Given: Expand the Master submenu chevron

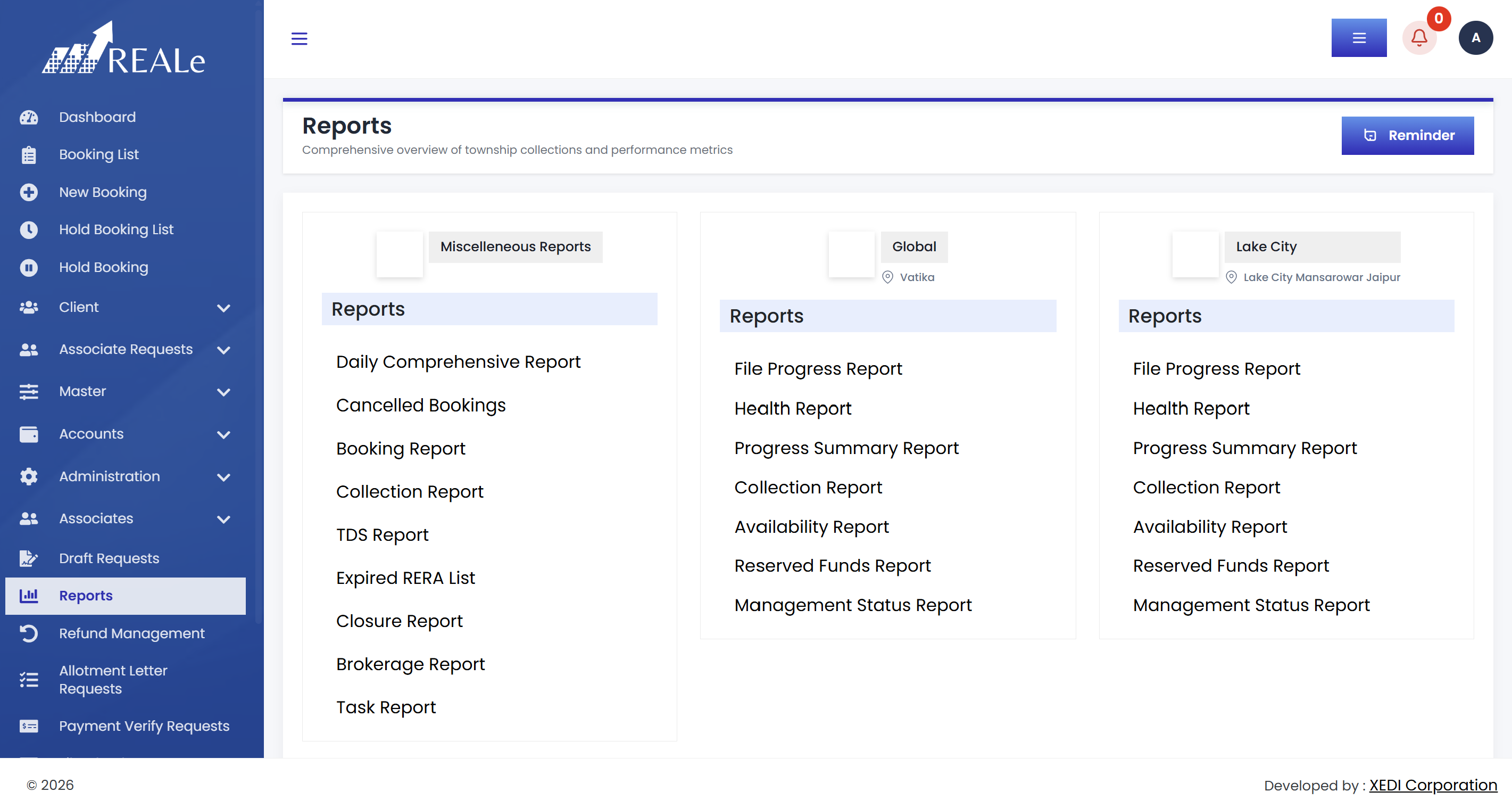Looking at the screenshot, I should (223, 392).
